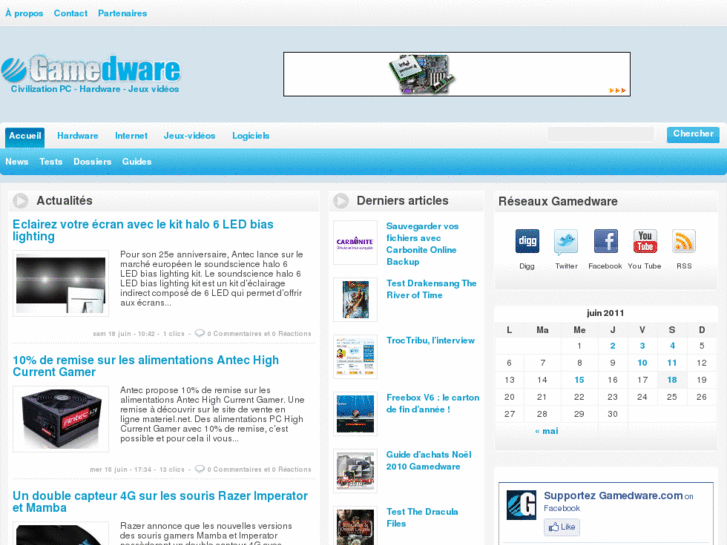Open the Contact link

point(70,13)
